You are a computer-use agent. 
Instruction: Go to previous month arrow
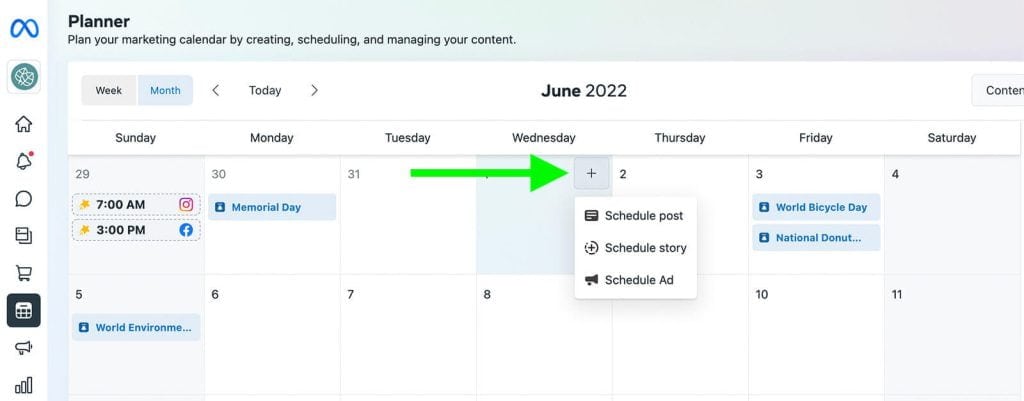click(216, 90)
